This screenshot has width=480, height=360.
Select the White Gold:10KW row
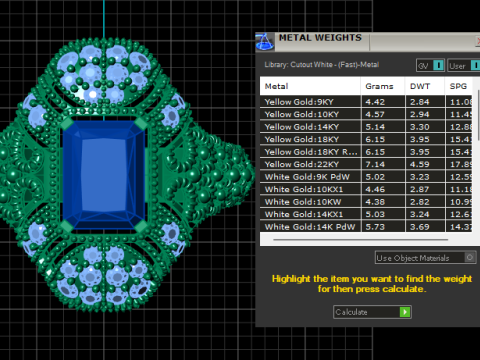[x=366, y=202]
